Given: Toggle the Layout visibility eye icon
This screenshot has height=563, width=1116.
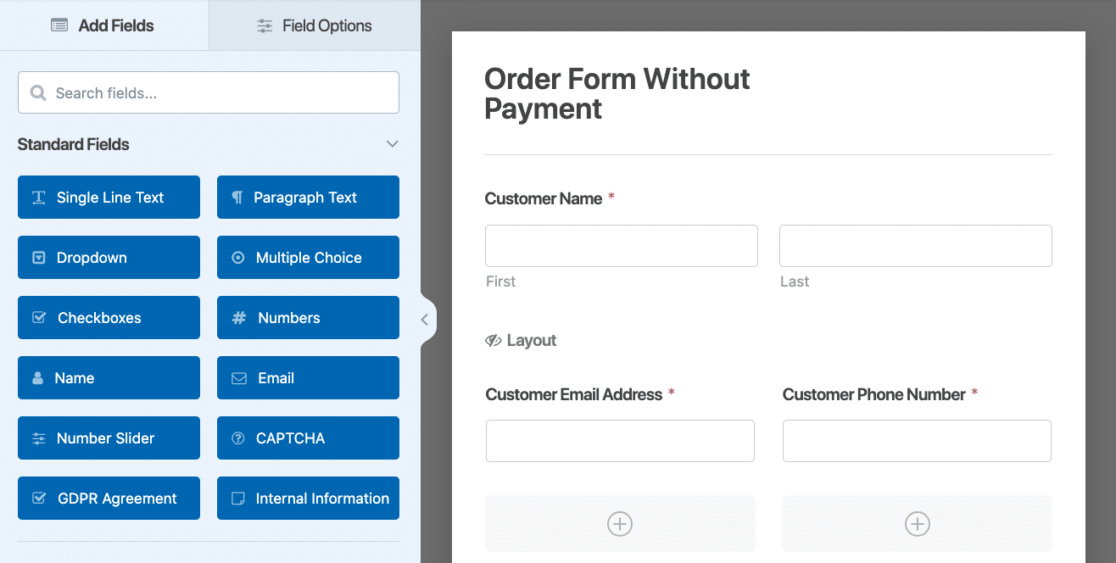Looking at the screenshot, I should point(493,341).
